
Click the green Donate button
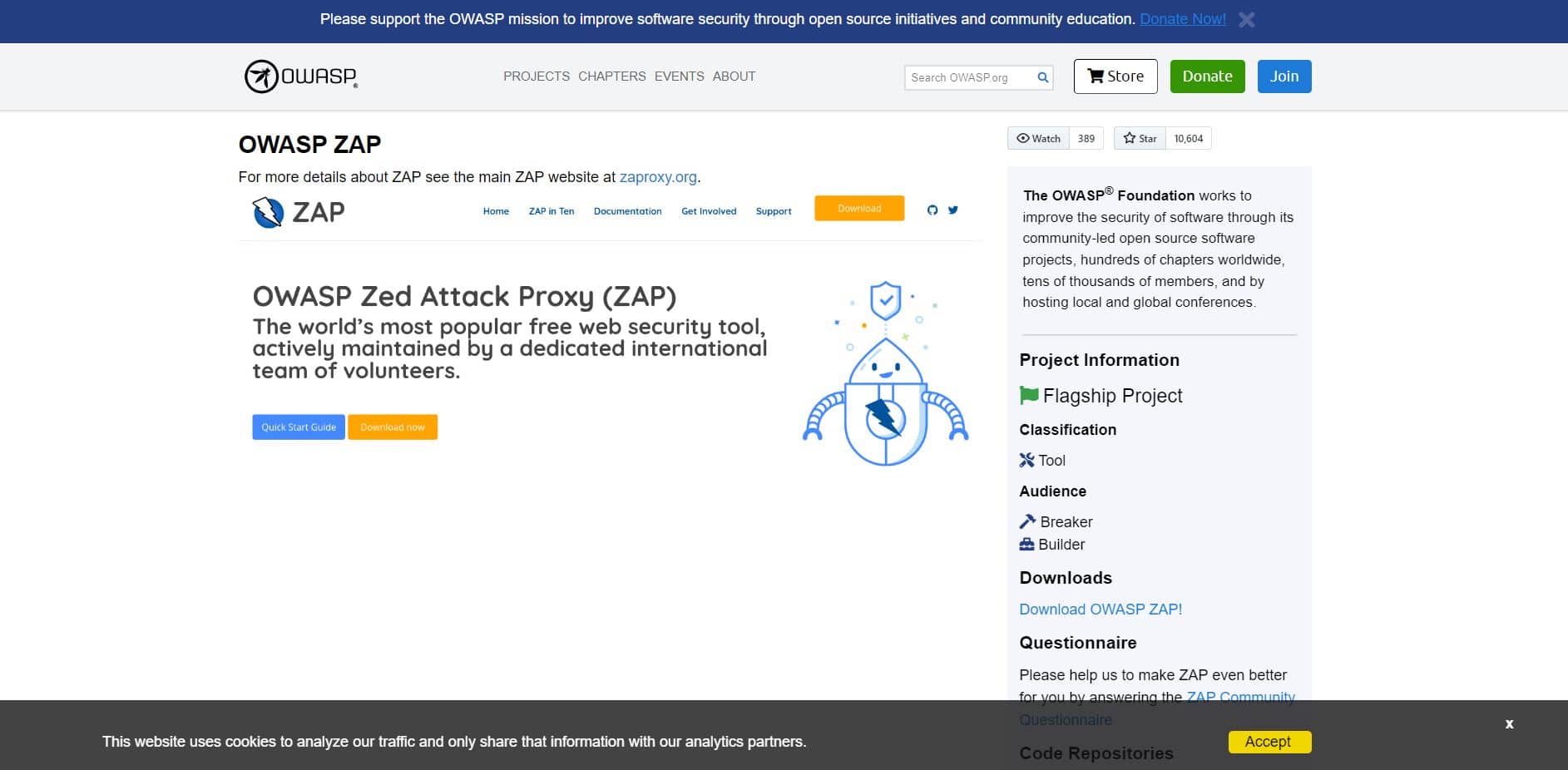pos(1207,76)
